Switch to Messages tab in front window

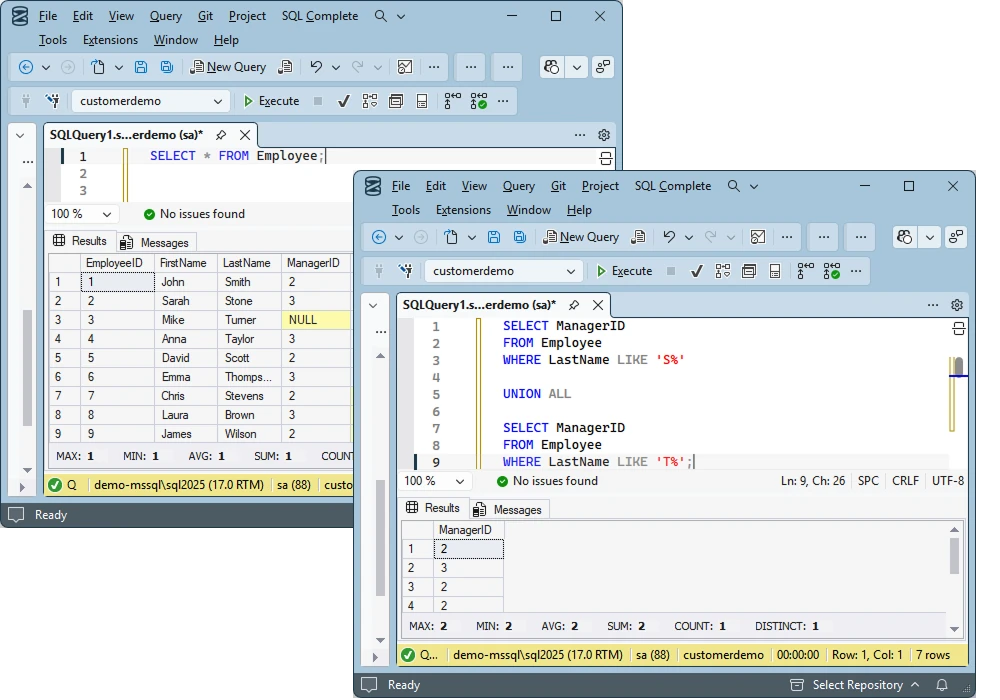click(510, 509)
